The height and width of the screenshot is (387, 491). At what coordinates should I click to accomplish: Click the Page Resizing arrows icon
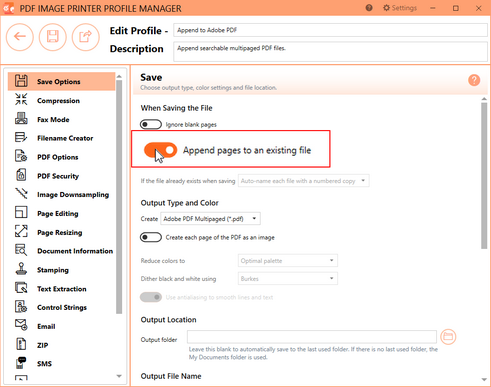[21, 231]
